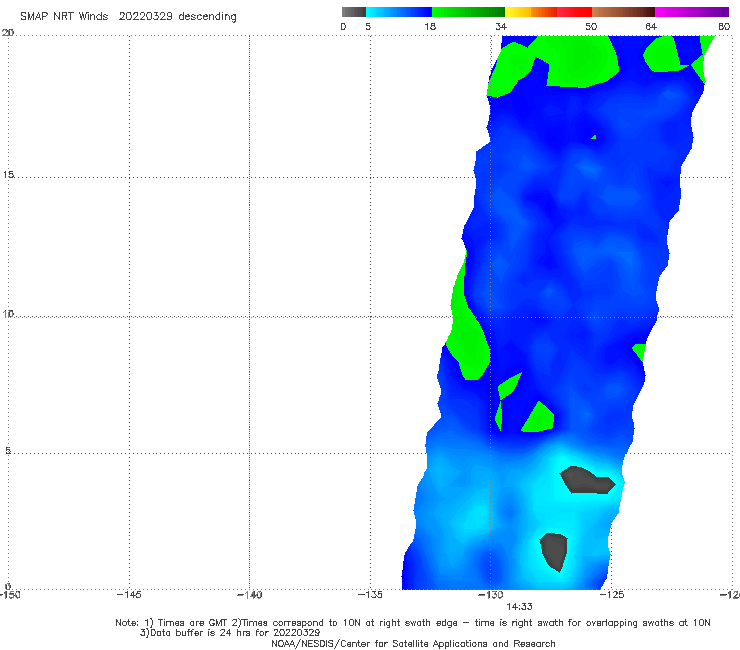The width and height of the screenshot is (740, 650).
Task: Click the color scale label '18'
Action: click(430, 26)
